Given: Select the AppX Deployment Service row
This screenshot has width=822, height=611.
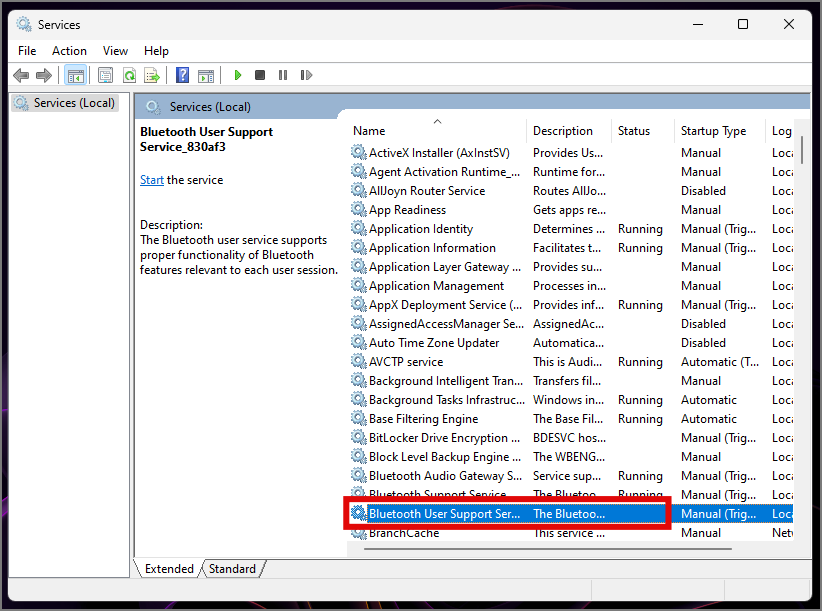Looking at the screenshot, I should click(571, 304).
